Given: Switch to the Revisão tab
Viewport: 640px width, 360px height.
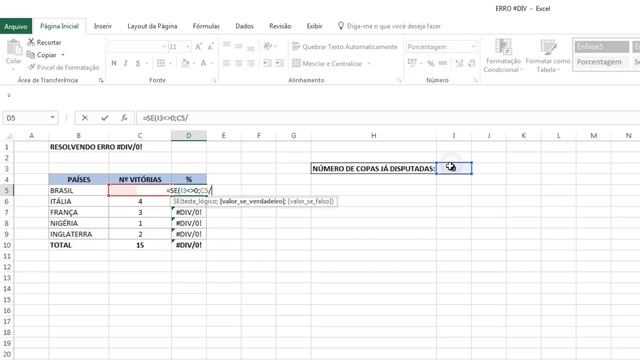Looking at the screenshot, I should 280,26.
